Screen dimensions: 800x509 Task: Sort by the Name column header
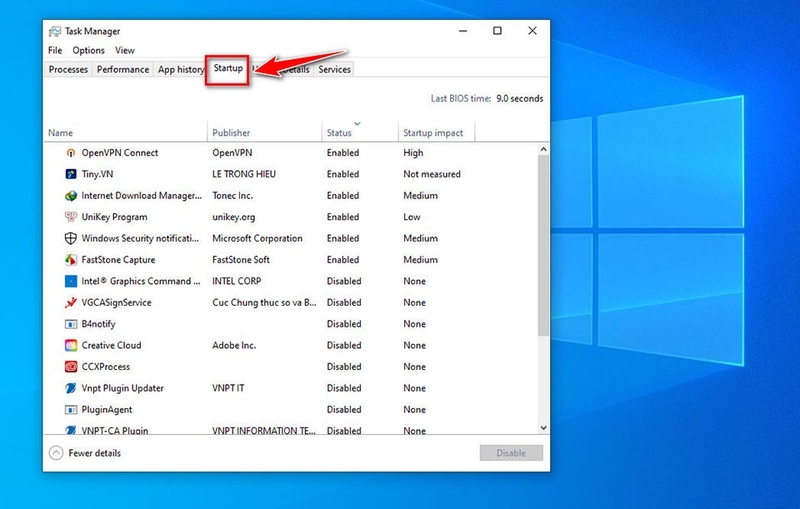pos(126,133)
